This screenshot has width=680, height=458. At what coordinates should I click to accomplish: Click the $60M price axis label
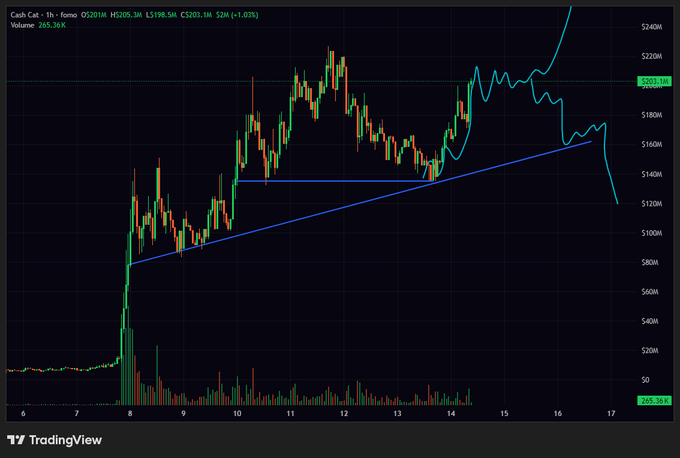coord(650,291)
